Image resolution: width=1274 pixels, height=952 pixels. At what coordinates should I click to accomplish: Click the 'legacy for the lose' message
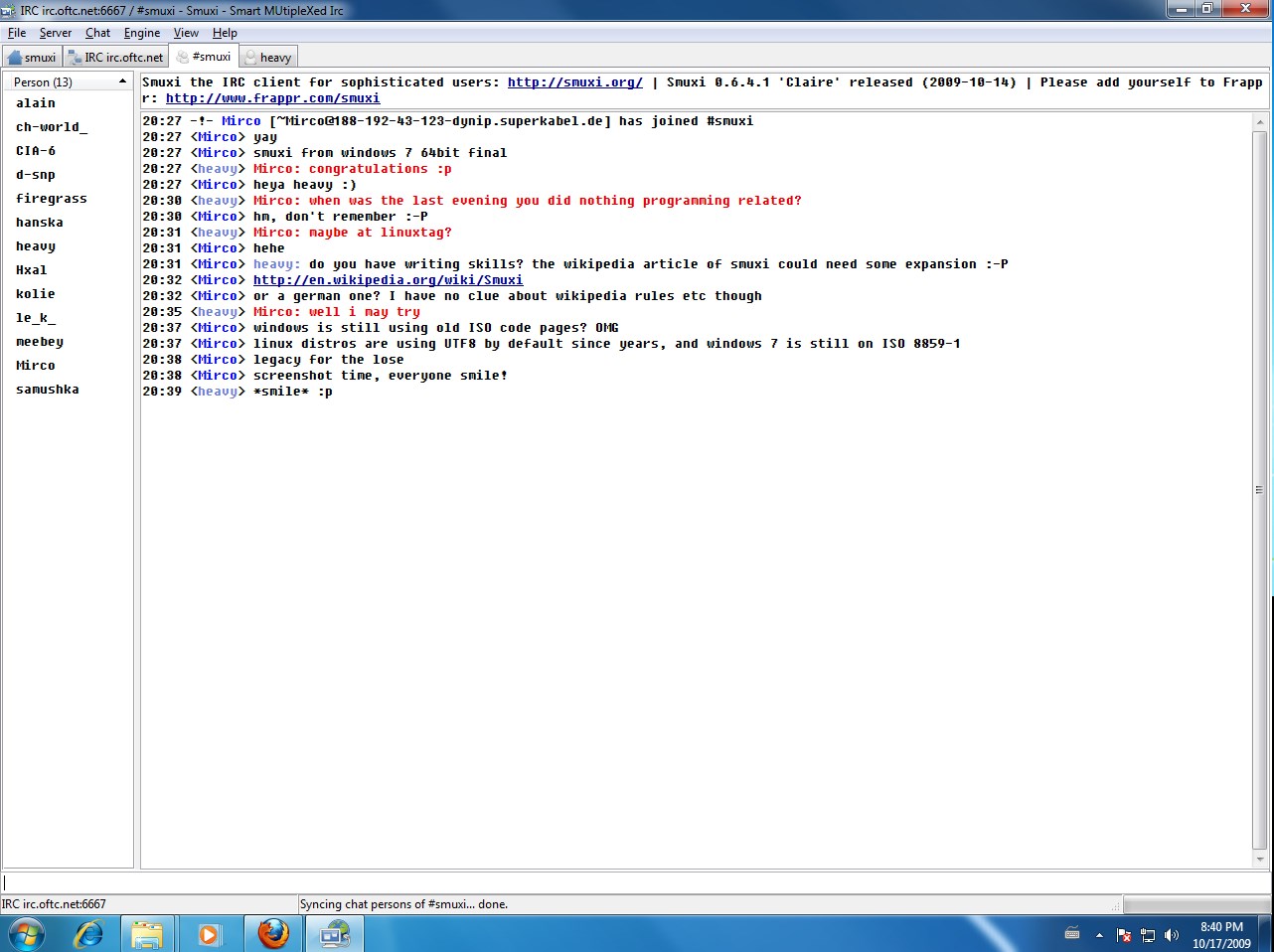[329, 360]
